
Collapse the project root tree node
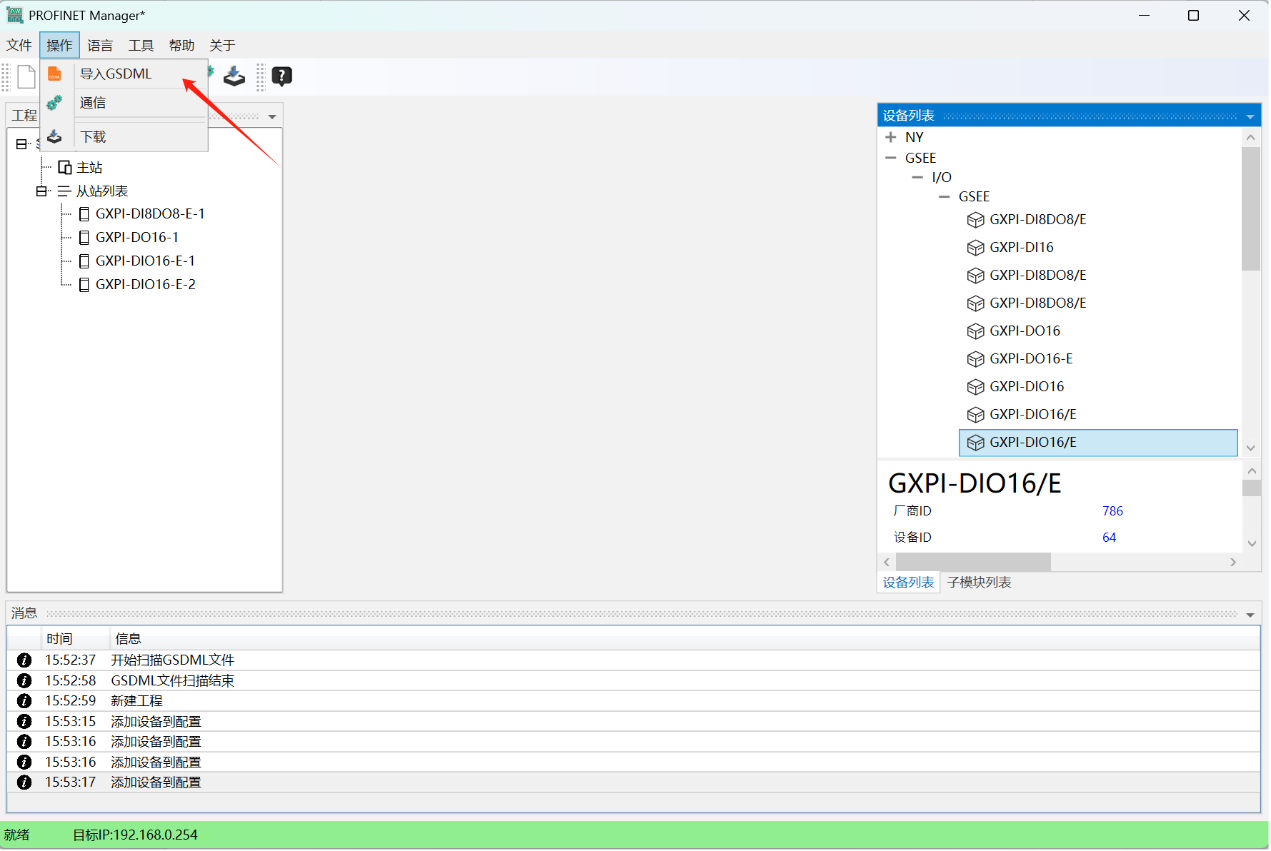[22, 144]
